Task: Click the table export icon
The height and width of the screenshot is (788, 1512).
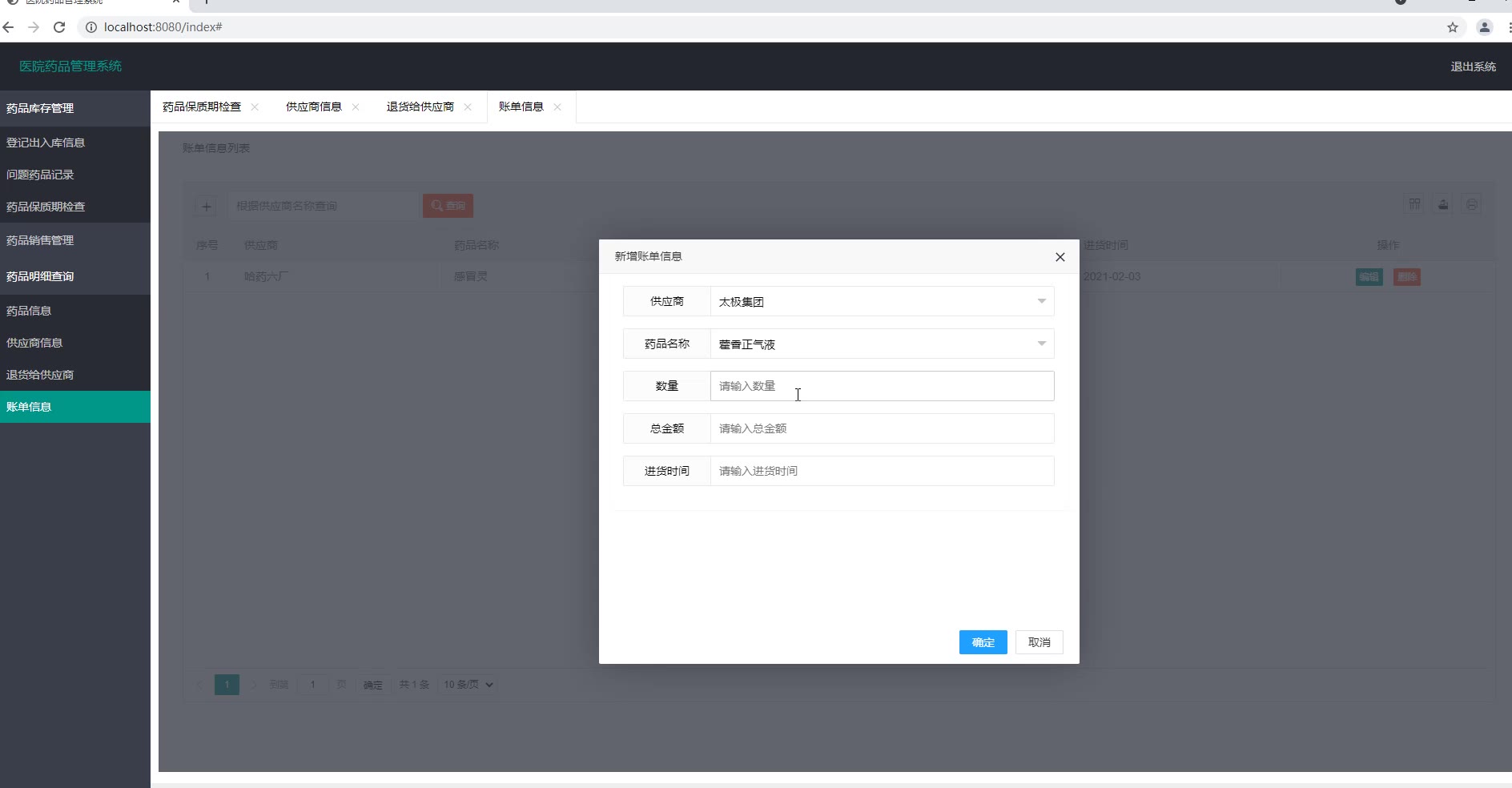Action: (x=1443, y=204)
